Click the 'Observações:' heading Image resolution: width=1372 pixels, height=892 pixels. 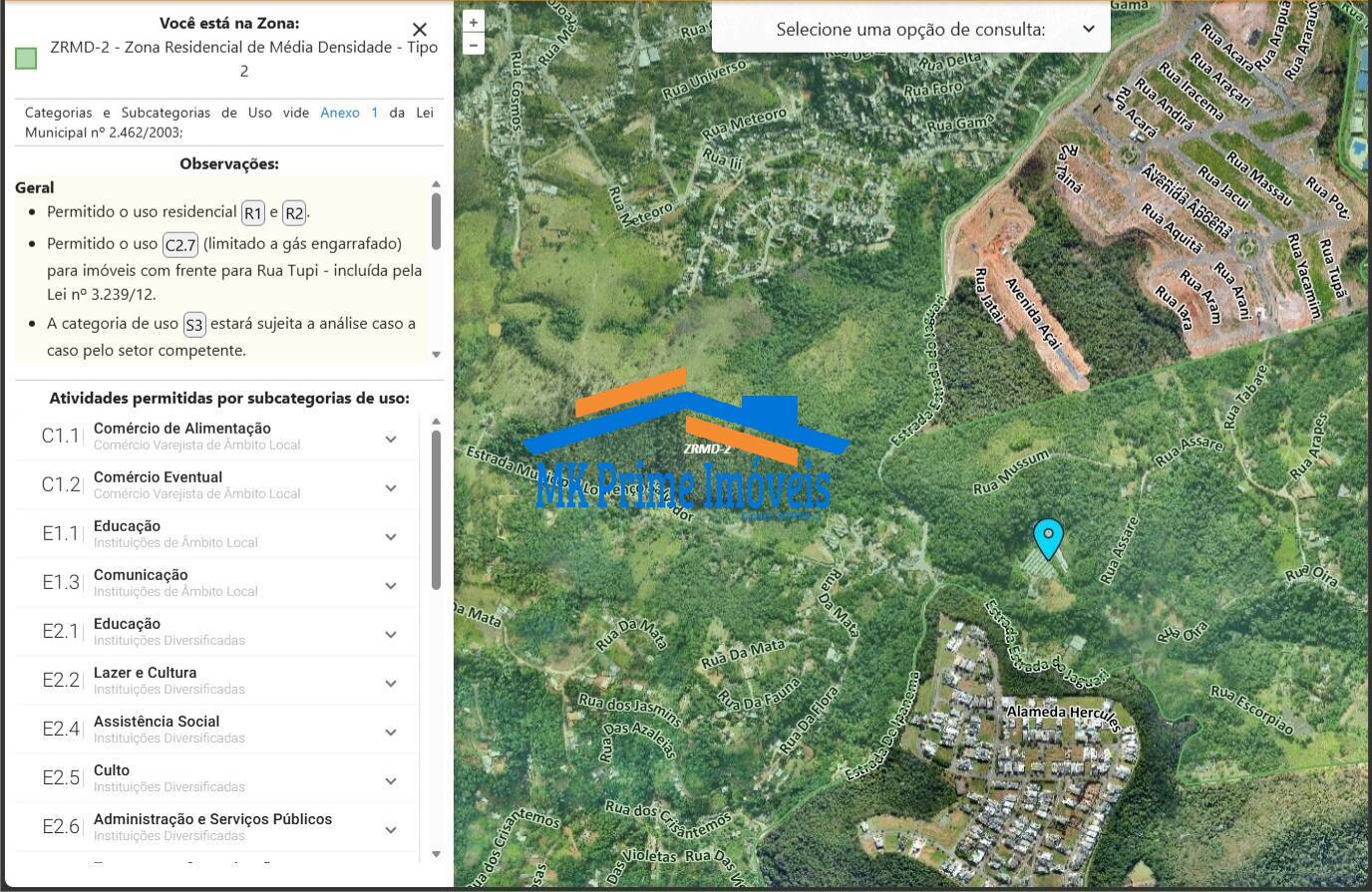pos(229,163)
